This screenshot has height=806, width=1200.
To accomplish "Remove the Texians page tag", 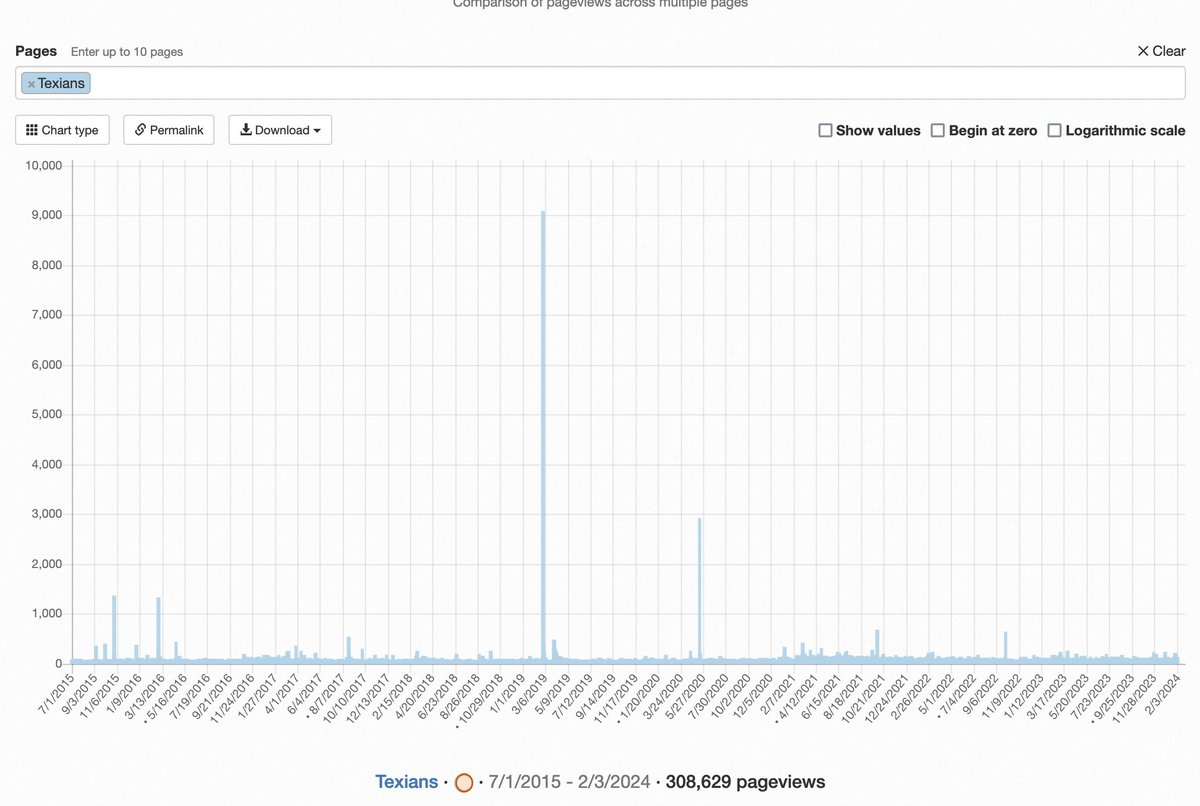I will pyautogui.click(x=31, y=84).
